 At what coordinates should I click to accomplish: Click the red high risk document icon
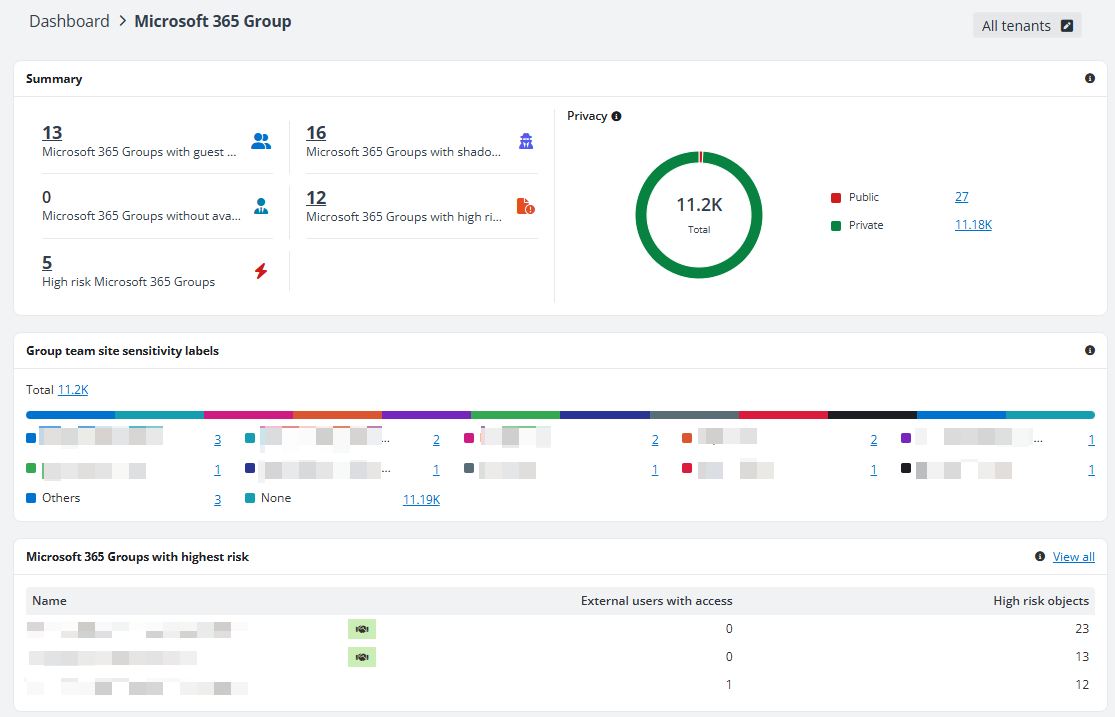[525, 206]
